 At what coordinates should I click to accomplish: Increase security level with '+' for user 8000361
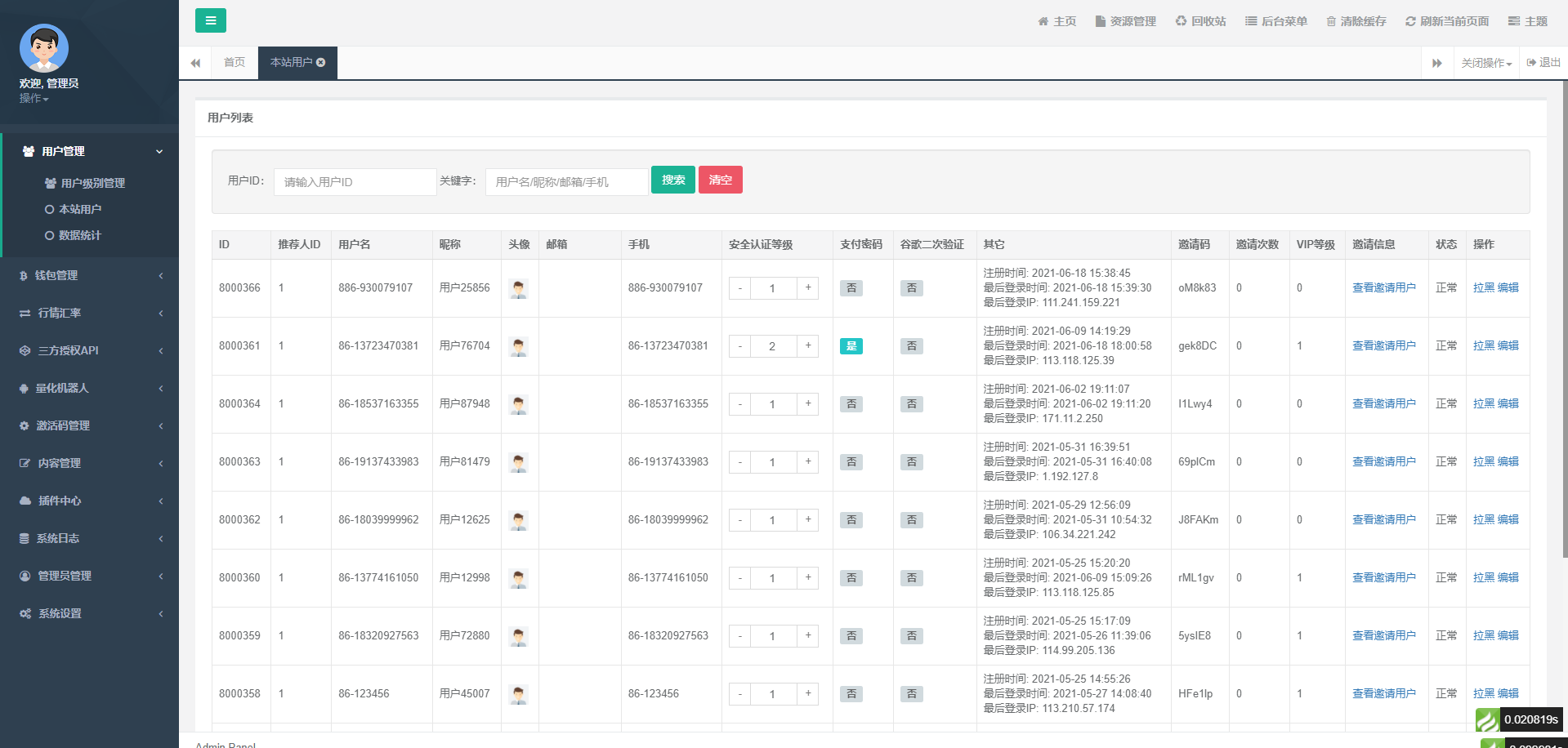coord(807,345)
